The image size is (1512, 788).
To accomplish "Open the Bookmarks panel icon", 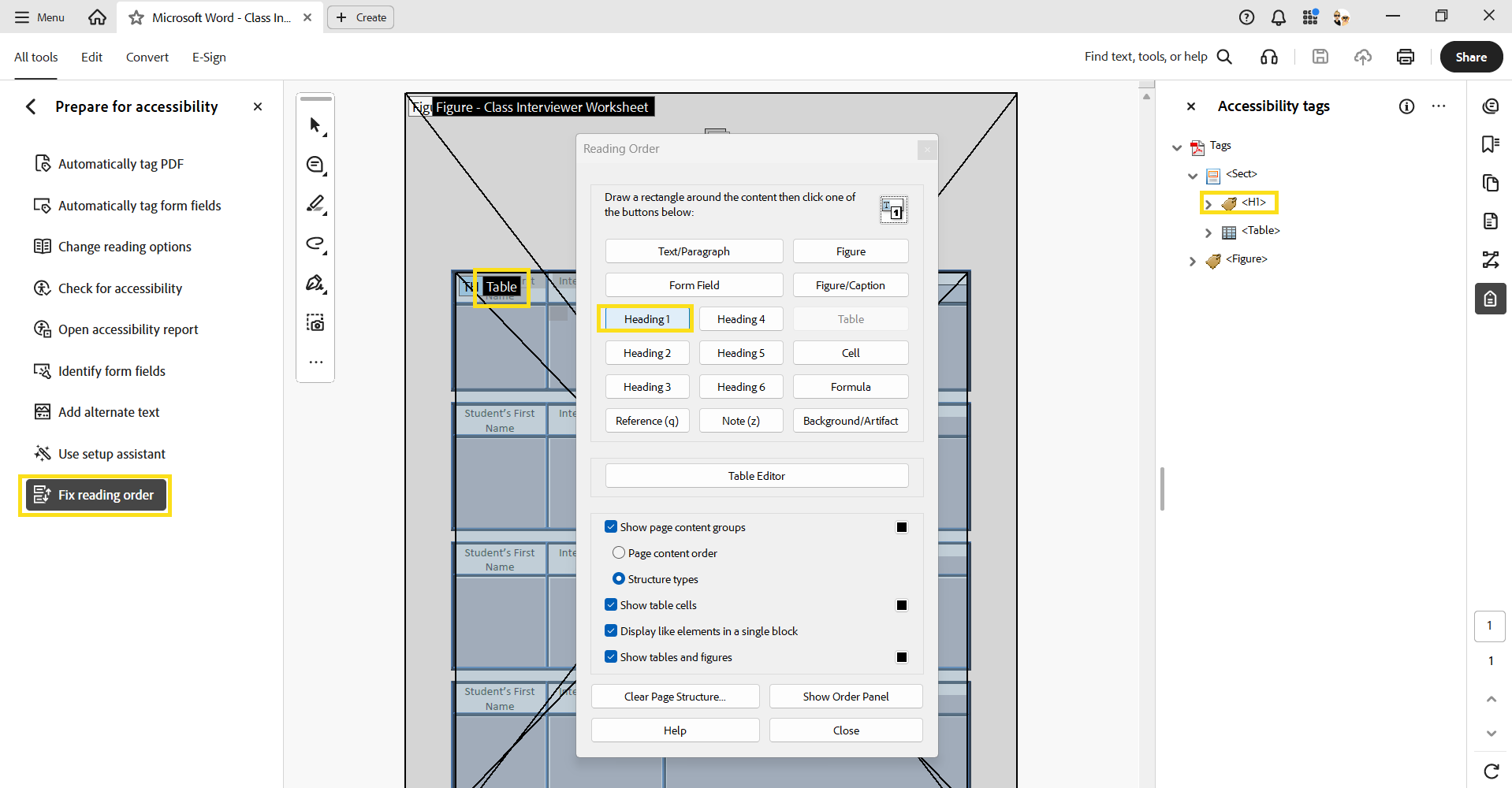I will [1490, 144].
